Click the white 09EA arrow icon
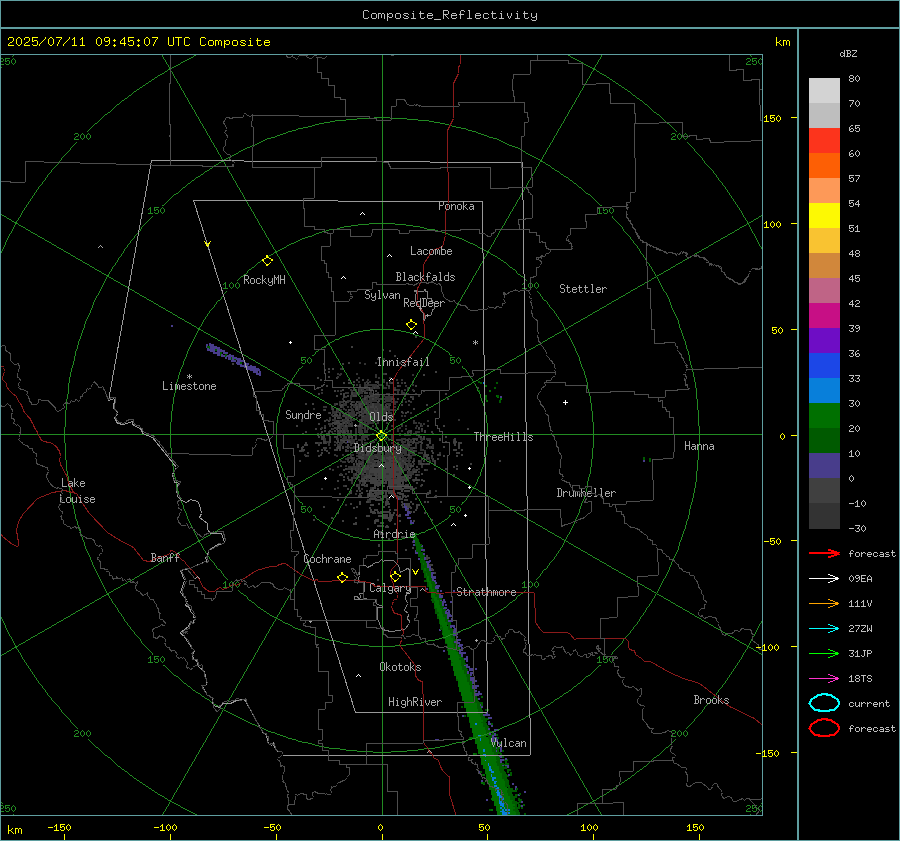This screenshot has width=900, height=841. click(824, 579)
